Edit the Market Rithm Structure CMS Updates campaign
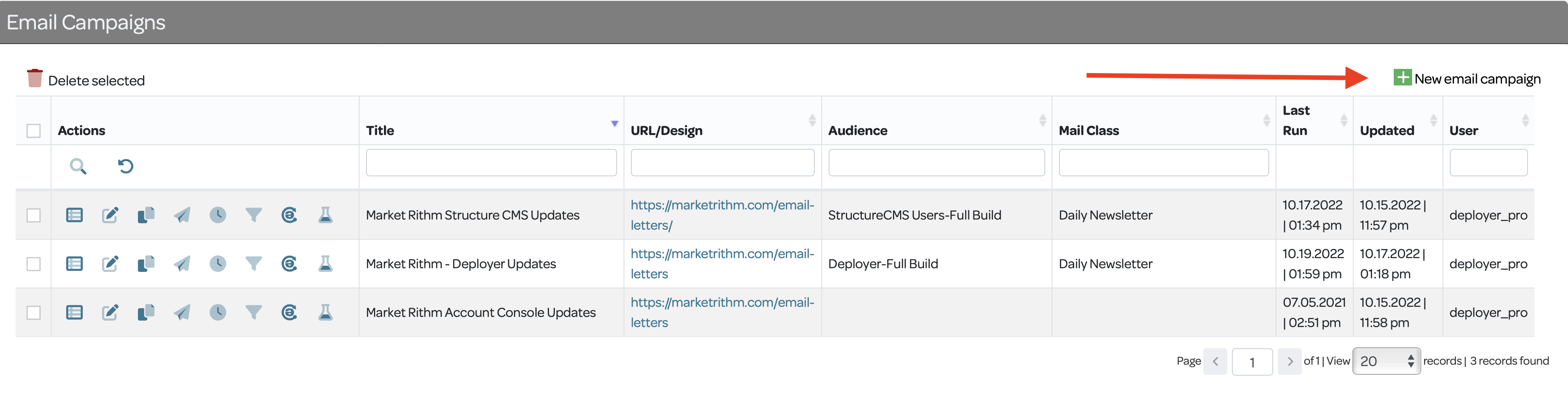 click(x=110, y=215)
